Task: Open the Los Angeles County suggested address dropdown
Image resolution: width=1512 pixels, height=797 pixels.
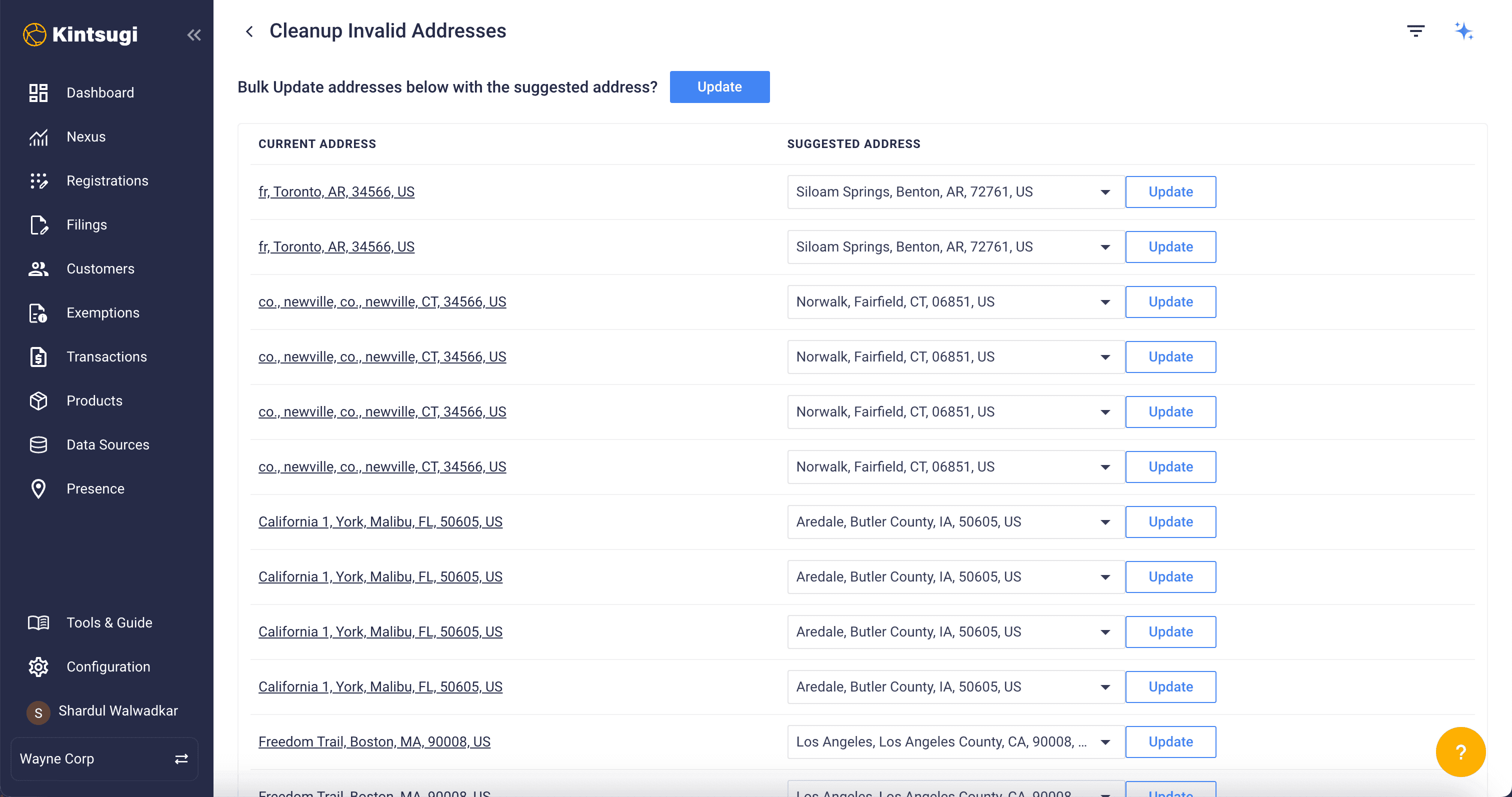Action: coord(1104,742)
